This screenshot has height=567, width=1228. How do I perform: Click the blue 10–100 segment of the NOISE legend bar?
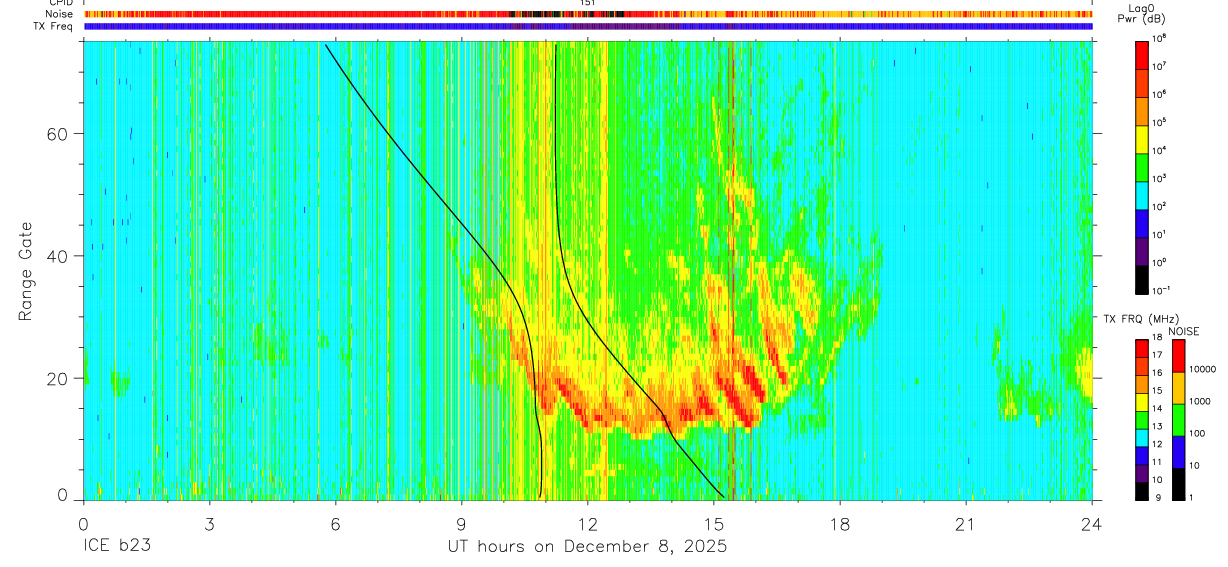(x=1179, y=451)
